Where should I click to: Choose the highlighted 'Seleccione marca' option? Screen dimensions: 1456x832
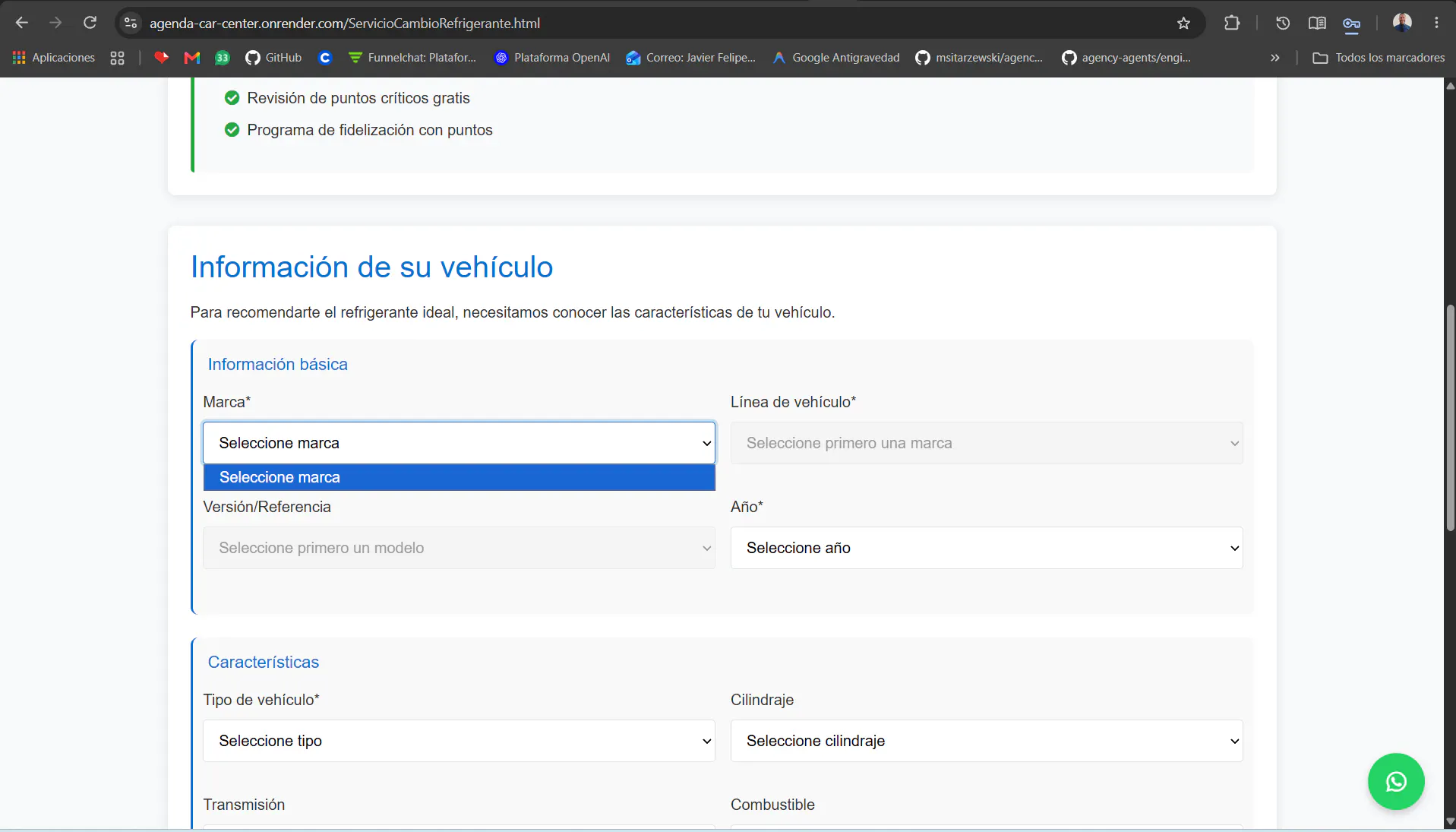(459, 477)
